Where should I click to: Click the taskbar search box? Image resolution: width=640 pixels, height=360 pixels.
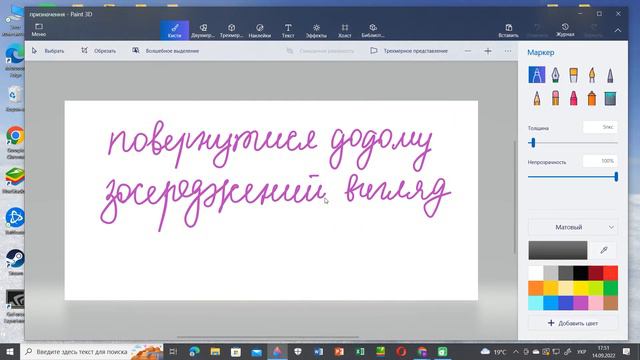pyautogui.click(x=92, y=351)
